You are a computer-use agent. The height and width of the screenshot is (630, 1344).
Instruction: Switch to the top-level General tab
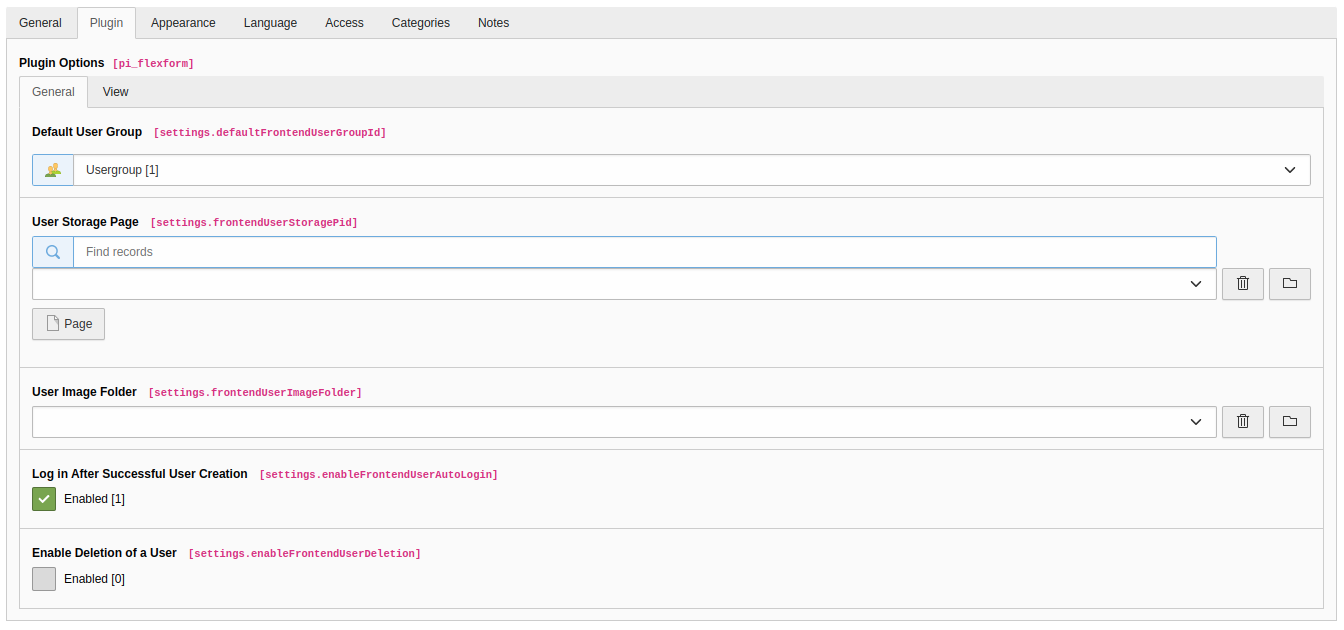41,23
